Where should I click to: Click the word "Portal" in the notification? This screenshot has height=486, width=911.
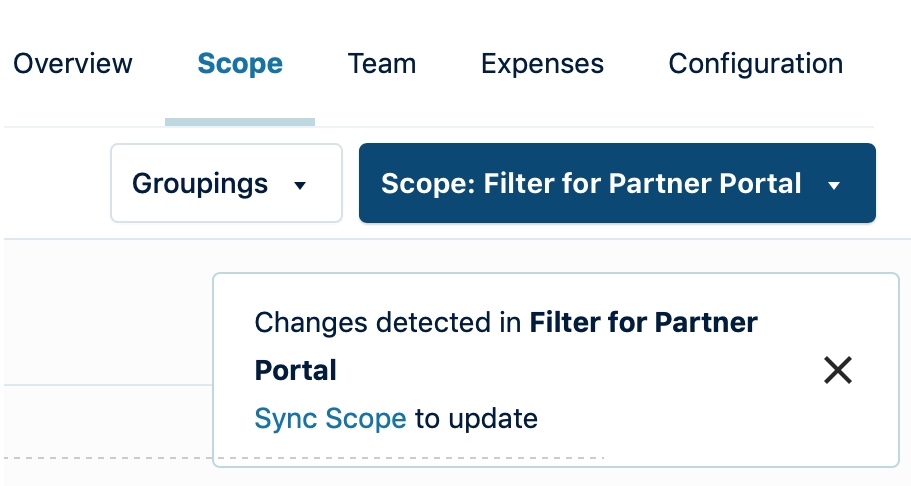click(x=295, y=370)
